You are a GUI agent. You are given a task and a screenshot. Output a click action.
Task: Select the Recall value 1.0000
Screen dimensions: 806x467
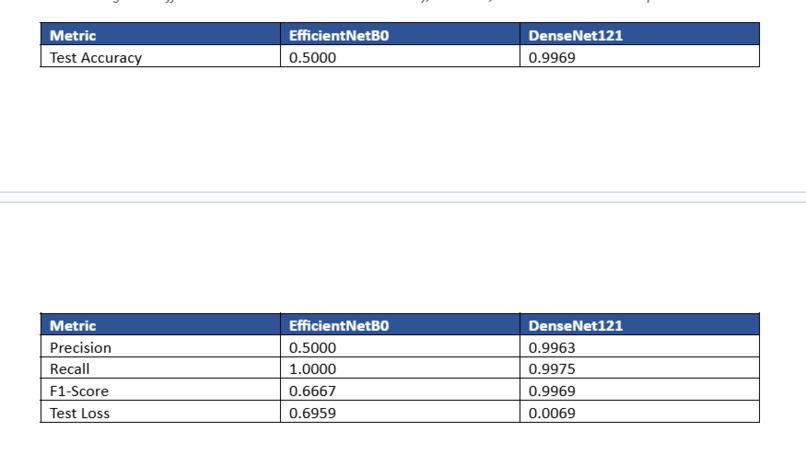pyautogui.click(x=313, y=369)
